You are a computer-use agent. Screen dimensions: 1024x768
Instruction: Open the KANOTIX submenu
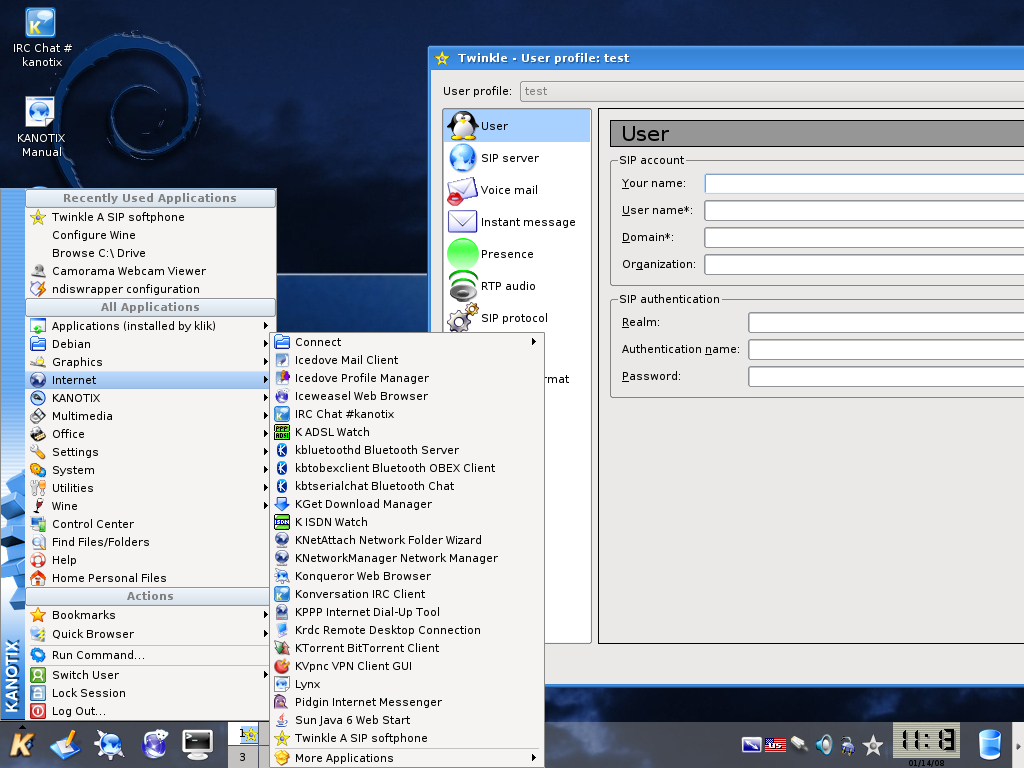click(x=150, y=398)
